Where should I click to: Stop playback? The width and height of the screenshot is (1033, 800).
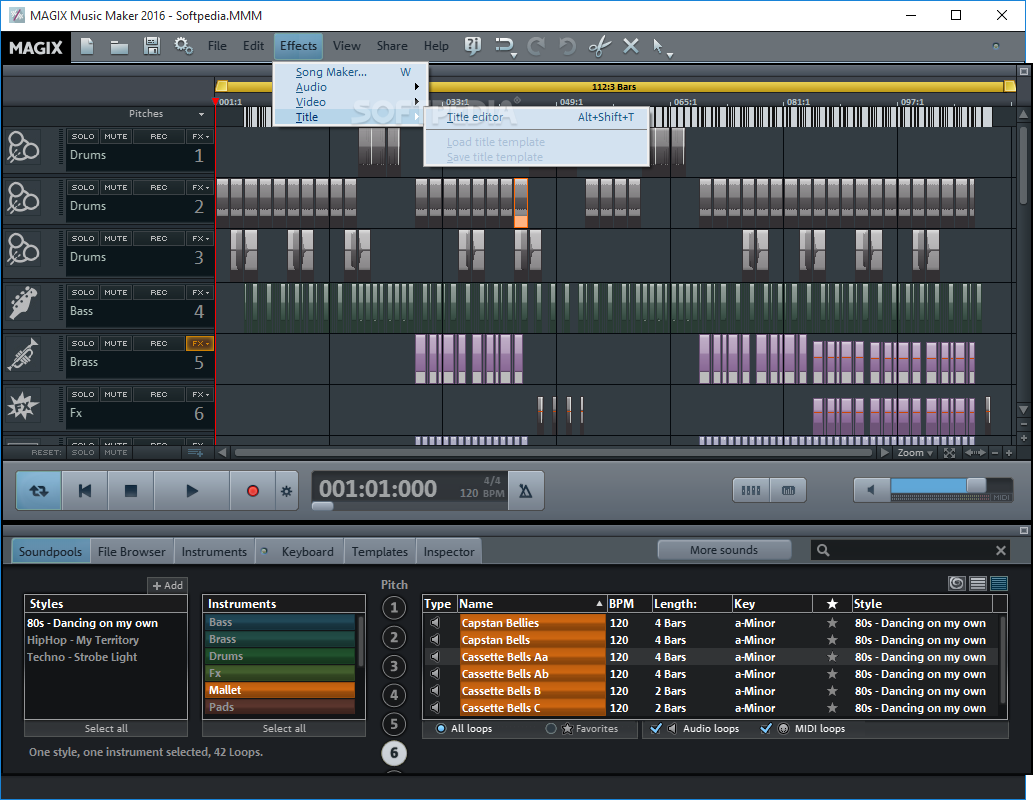click(x=130, y=490)
